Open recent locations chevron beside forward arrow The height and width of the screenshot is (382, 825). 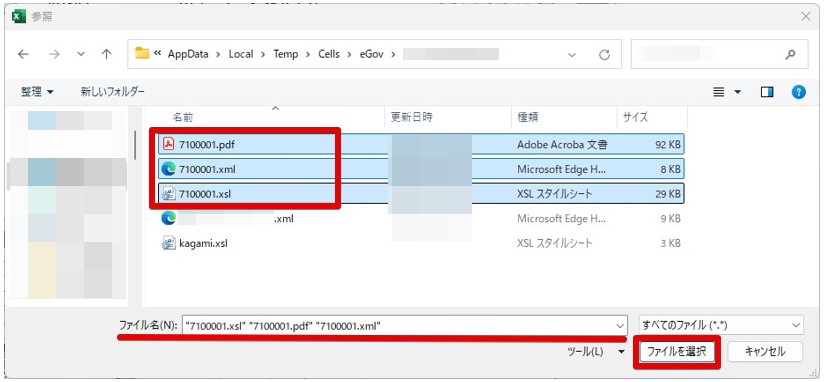pos(81,54)
